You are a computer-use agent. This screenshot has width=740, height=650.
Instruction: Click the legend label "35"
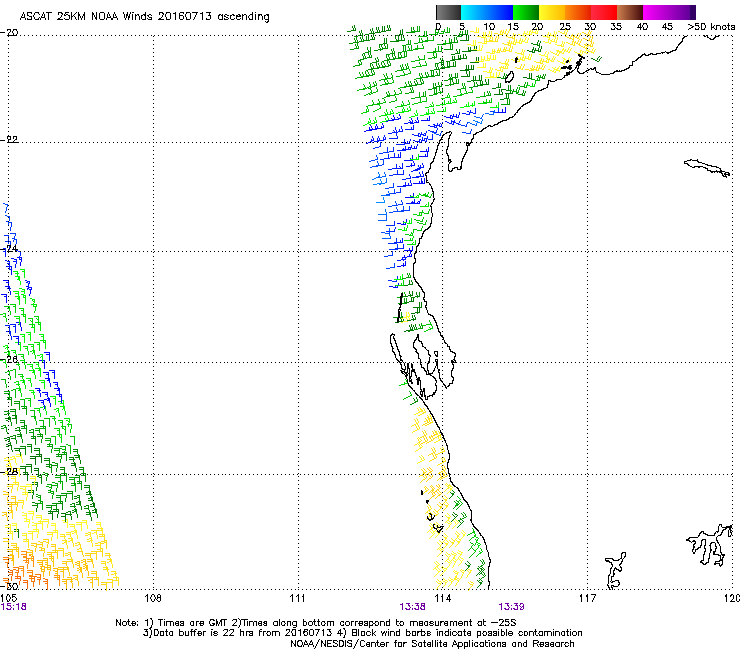click(616, 26)
